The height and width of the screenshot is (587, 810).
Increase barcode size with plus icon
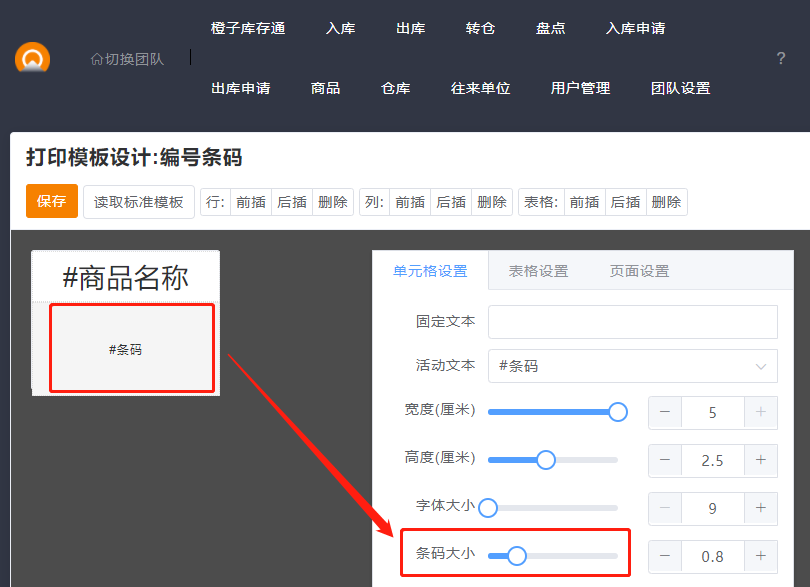760,556
